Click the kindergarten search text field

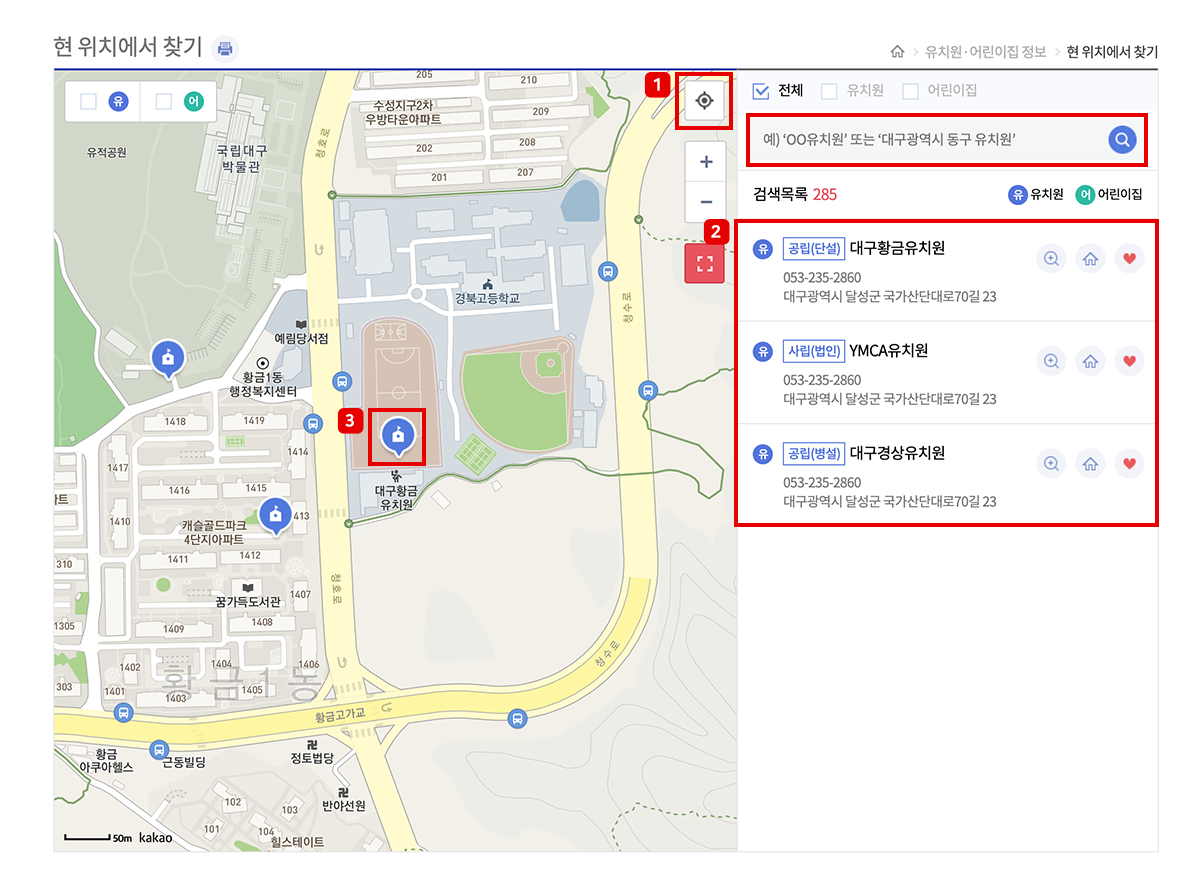click(930, 140)
